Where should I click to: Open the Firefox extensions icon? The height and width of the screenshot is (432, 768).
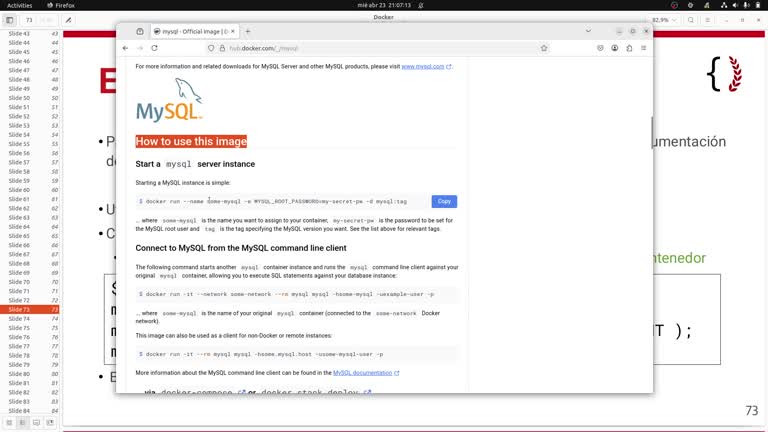(629, 48)
